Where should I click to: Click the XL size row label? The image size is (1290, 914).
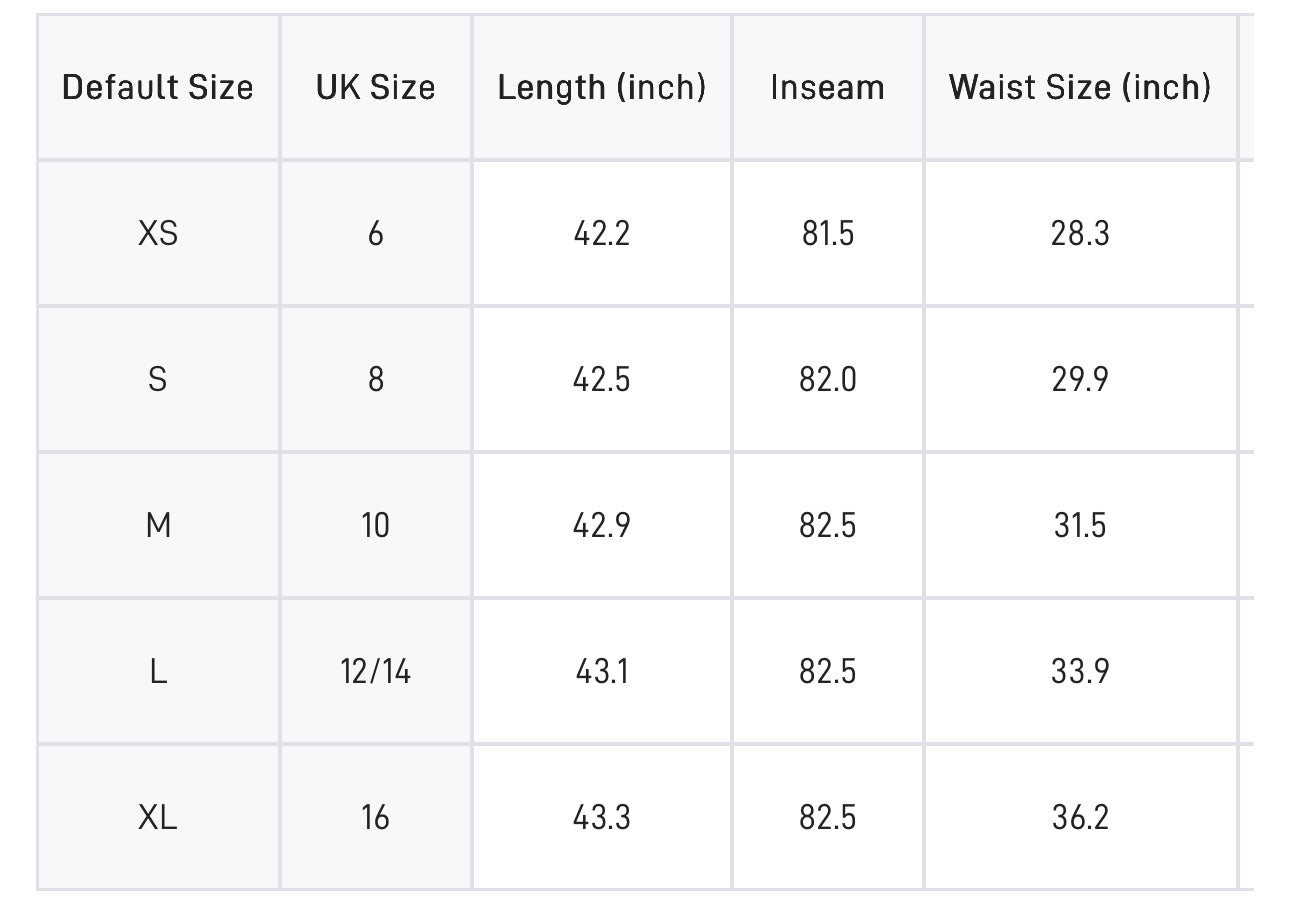point(158,818)
